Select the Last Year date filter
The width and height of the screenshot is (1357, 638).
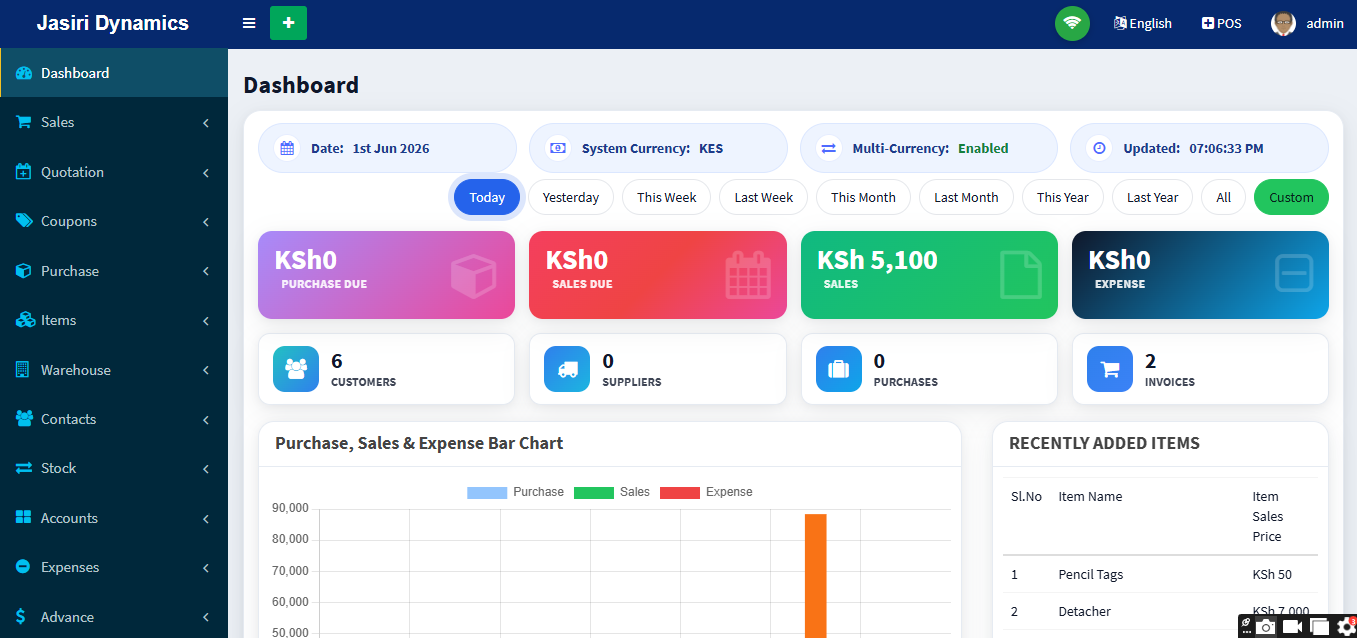(x=1152, y=197)
